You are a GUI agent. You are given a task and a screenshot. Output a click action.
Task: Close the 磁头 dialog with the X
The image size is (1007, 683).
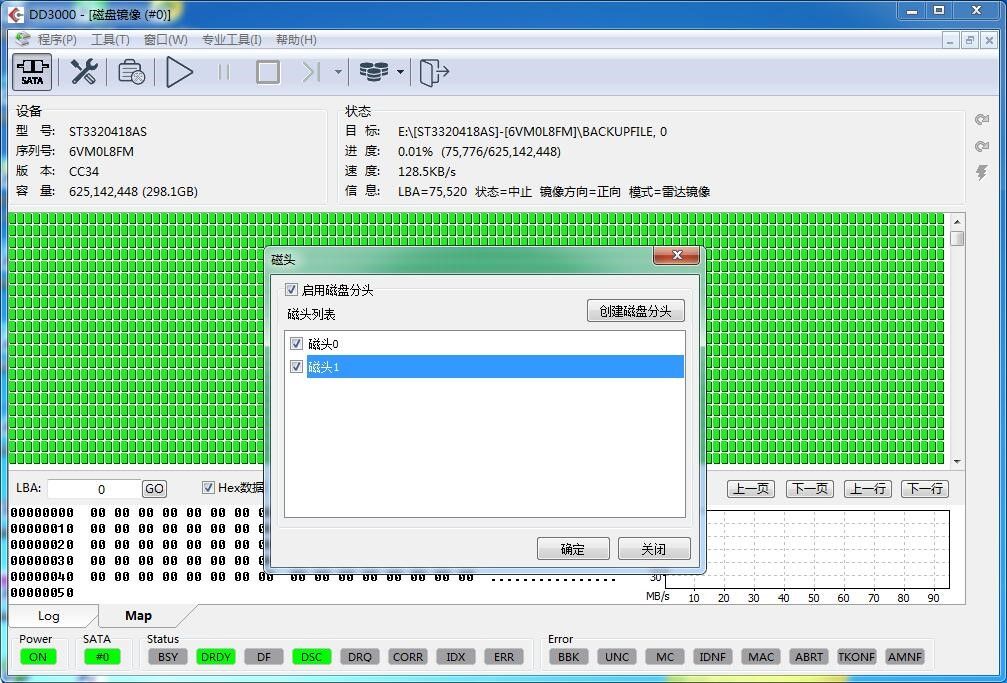[x=676, y=256]
